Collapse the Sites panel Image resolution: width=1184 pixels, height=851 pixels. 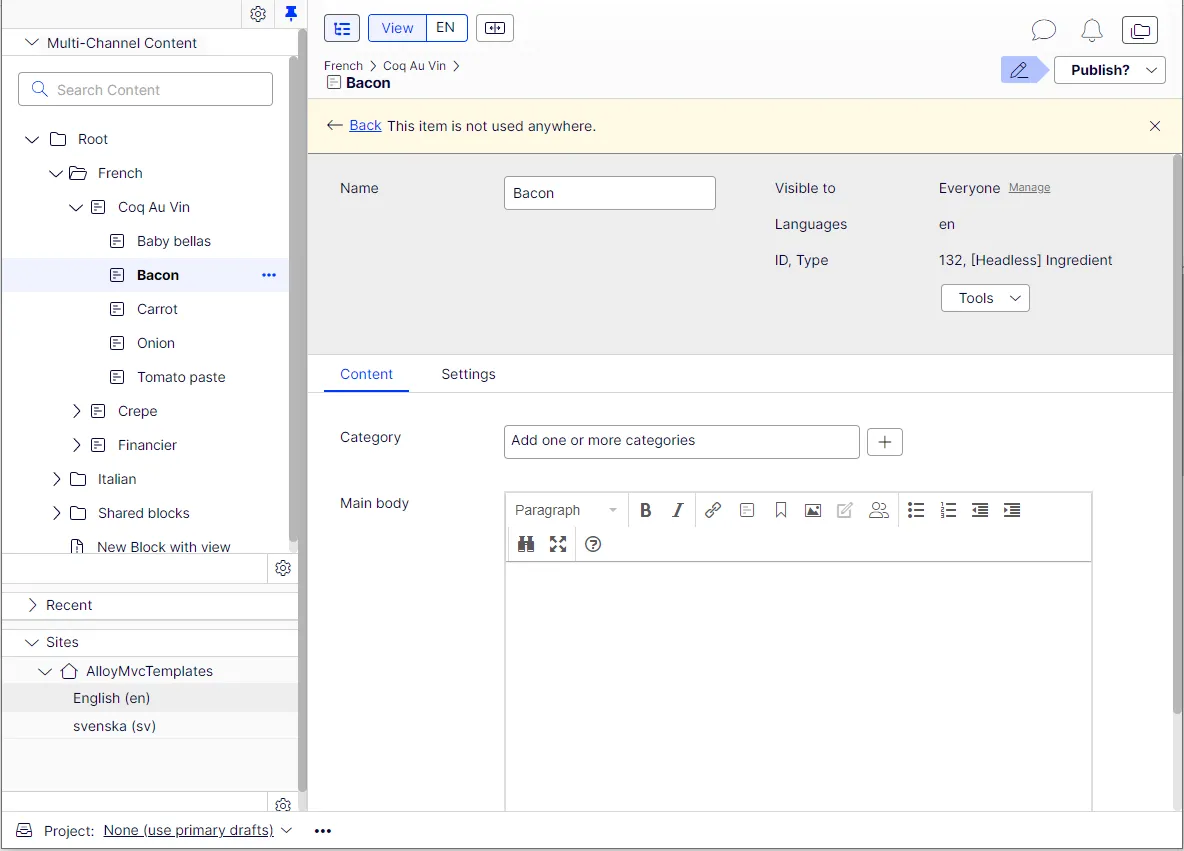(32, 642)
